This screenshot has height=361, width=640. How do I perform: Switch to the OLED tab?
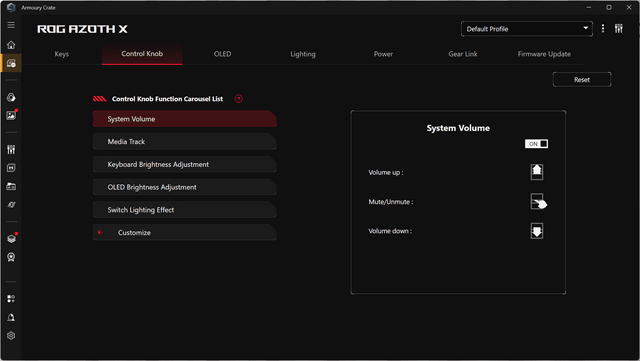click(222, 54)
